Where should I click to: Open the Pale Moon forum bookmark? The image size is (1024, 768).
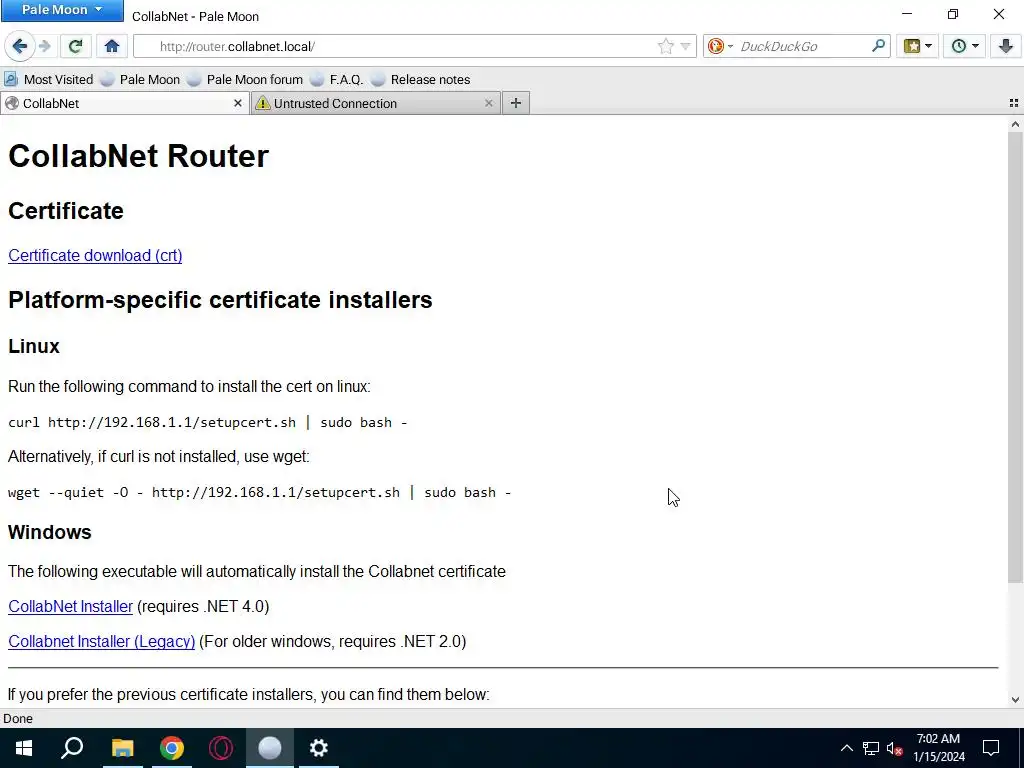245,80
